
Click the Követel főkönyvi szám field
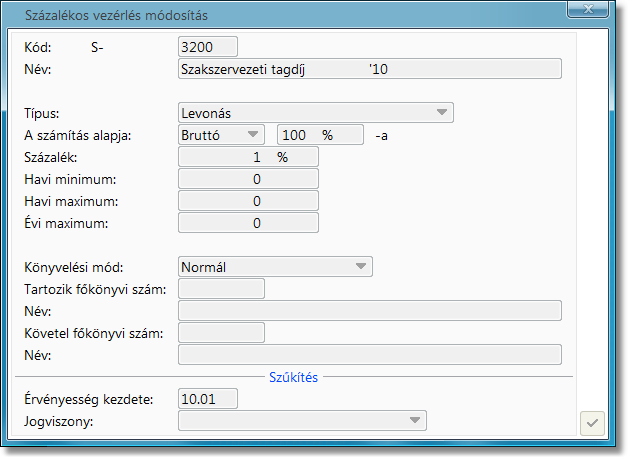pyautogui.click(x=221, y=333)
